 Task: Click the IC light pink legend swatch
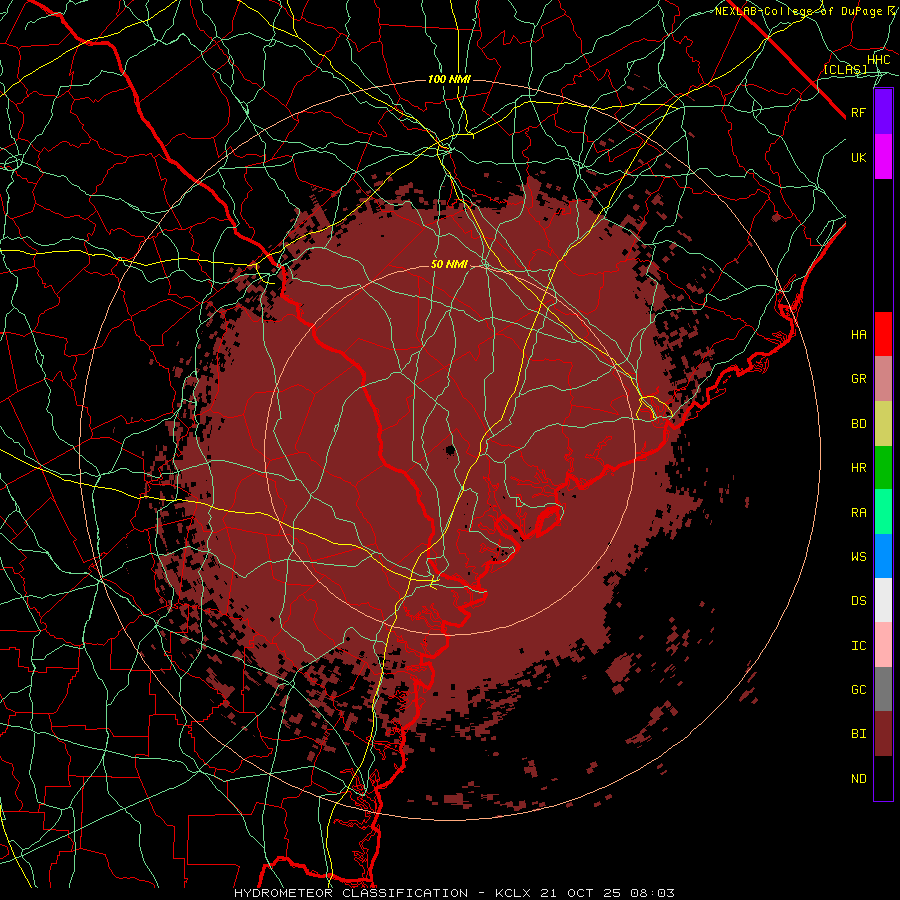tap(883, 645)
